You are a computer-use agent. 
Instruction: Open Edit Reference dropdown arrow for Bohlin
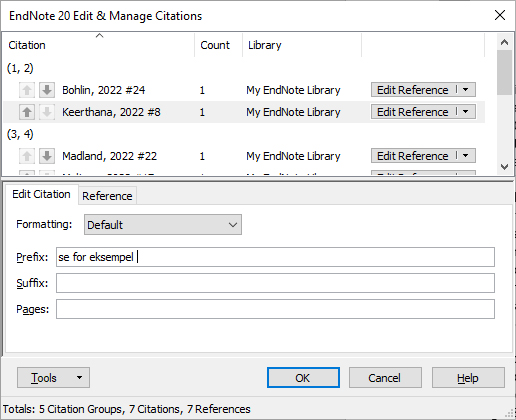coord(466,90)
